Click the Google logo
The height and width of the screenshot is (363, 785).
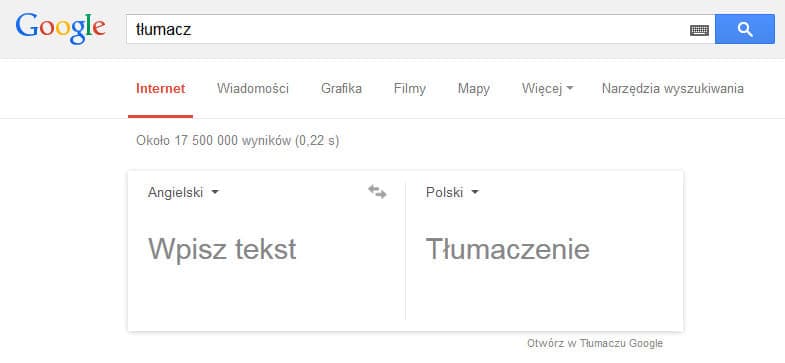pyautogui.click(x=61, y=29)
